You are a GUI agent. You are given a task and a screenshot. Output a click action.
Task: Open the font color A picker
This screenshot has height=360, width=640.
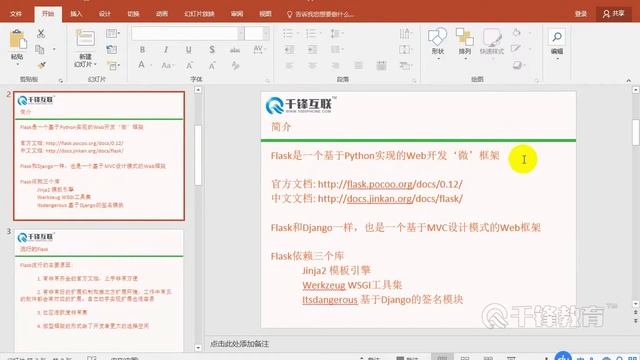143,65
